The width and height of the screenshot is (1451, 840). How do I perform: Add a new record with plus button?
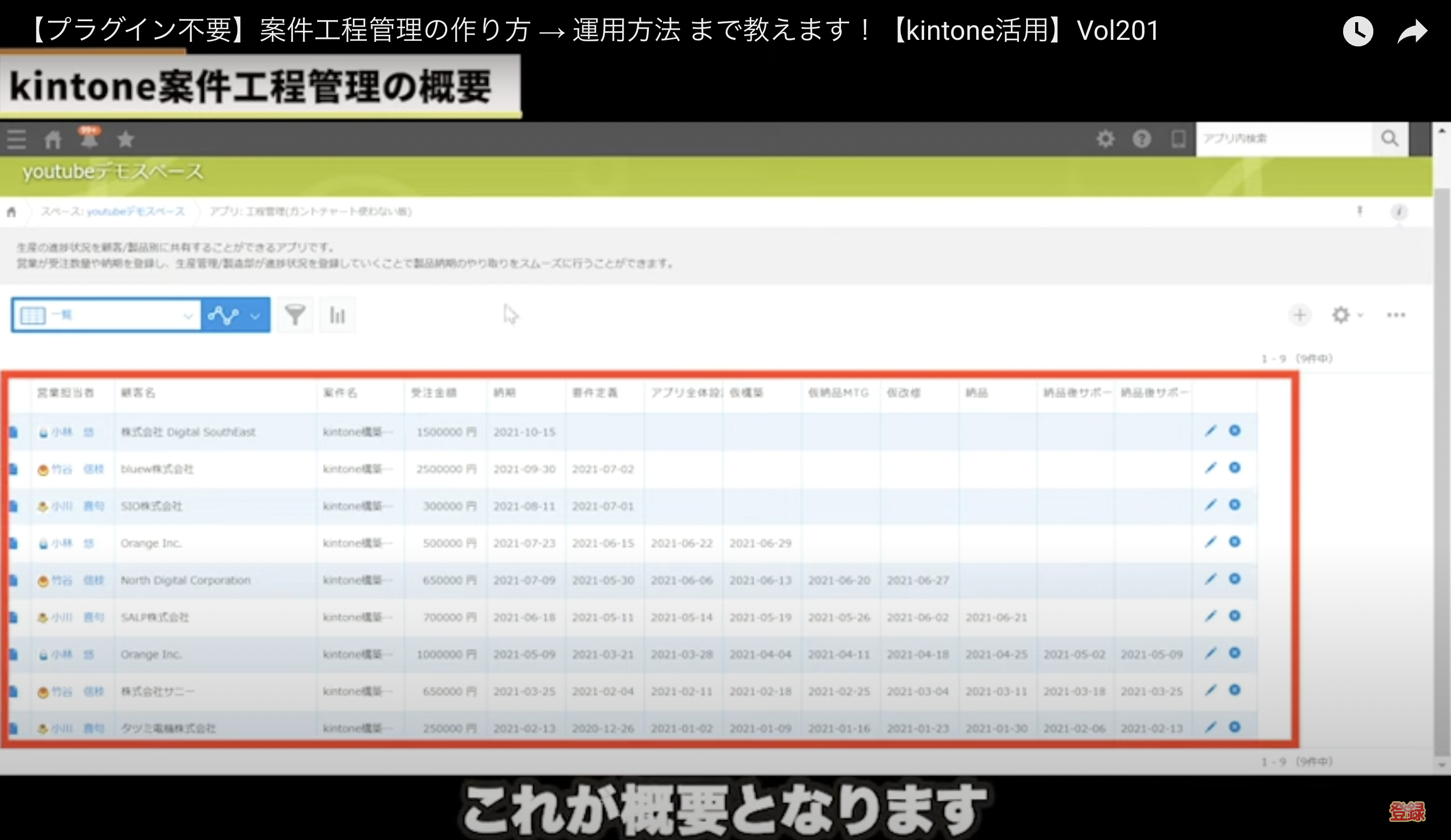(1300, 315)
